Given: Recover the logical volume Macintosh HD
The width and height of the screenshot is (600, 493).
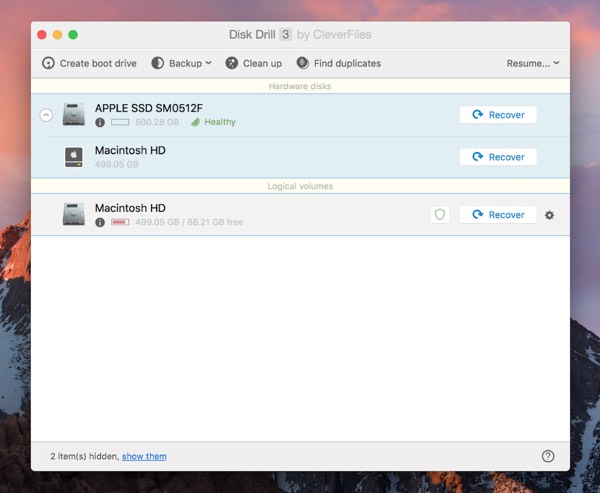Looking at the screenshot, I should [x=498, y=215].
